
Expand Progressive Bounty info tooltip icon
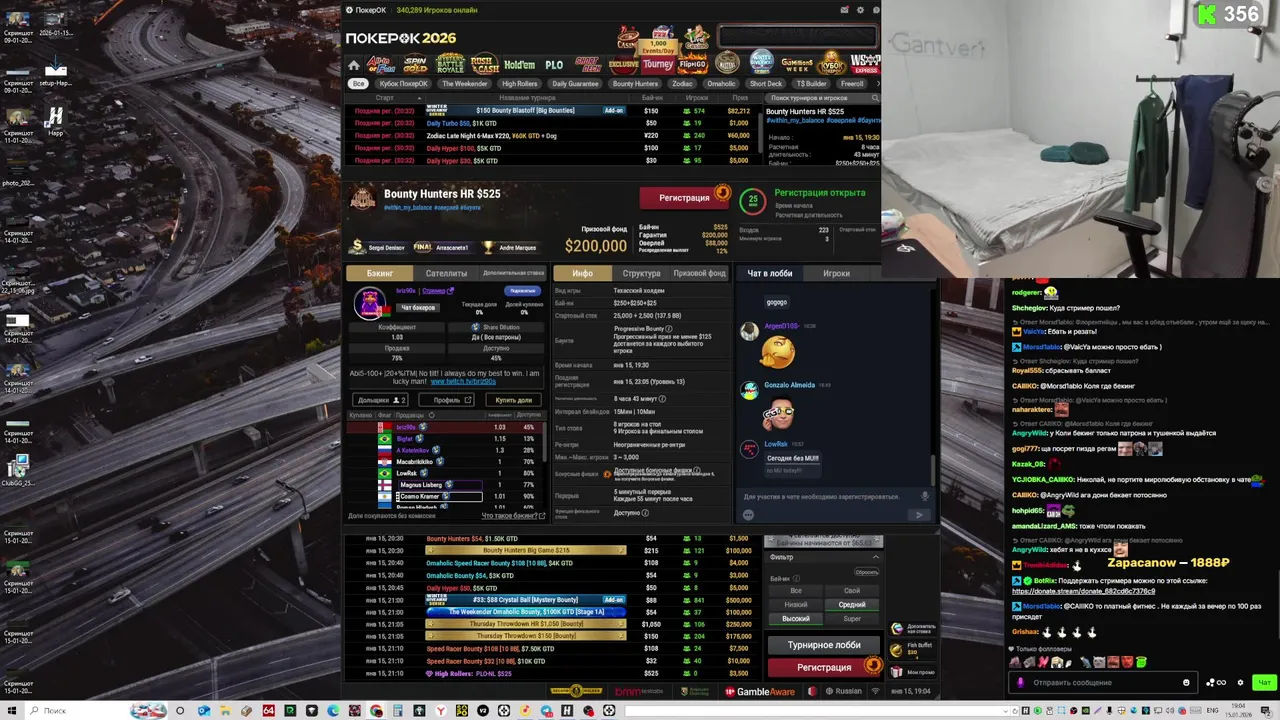point(669,328)
